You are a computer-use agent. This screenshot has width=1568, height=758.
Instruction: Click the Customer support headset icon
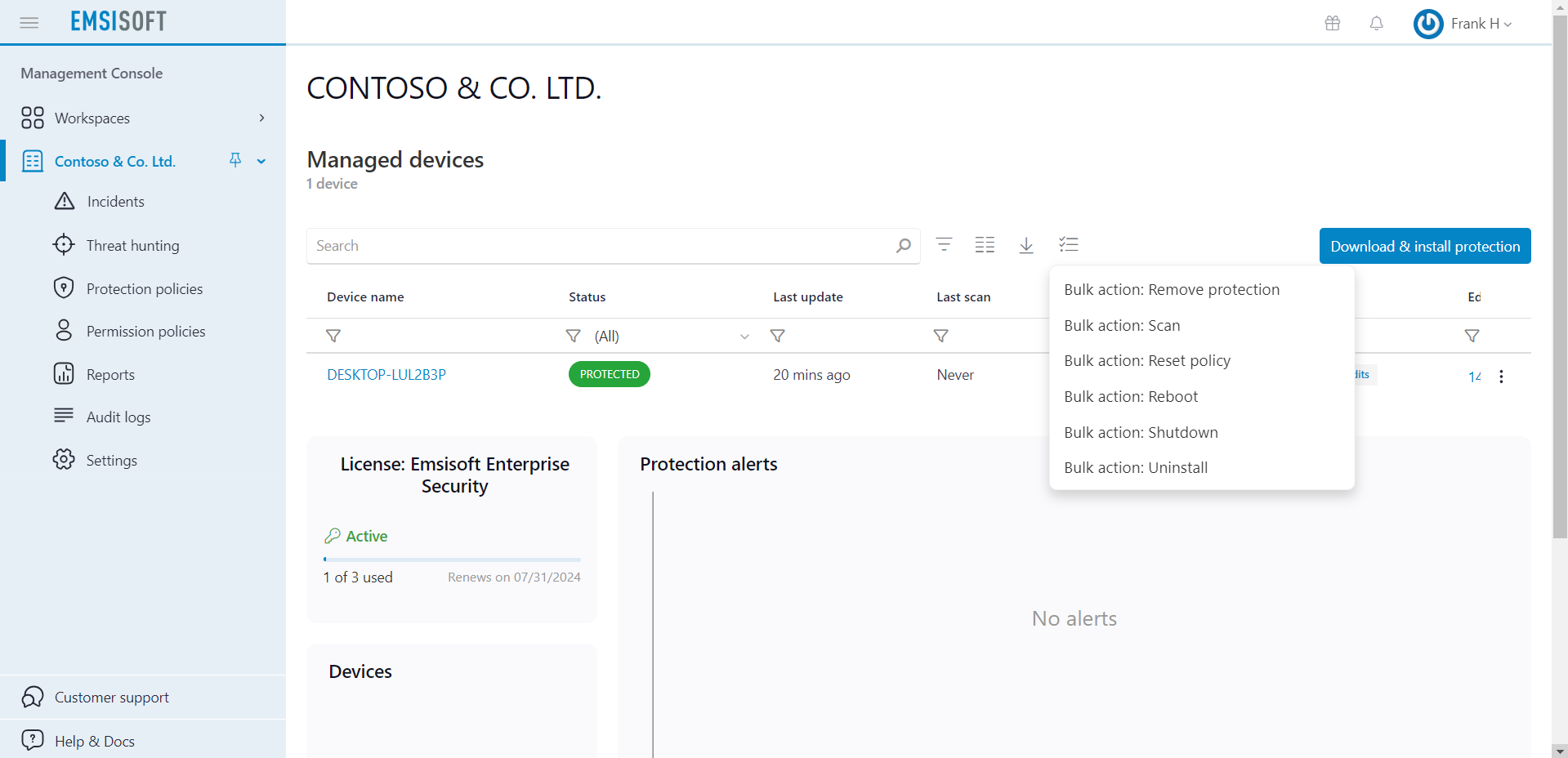[x=33, y=697]
